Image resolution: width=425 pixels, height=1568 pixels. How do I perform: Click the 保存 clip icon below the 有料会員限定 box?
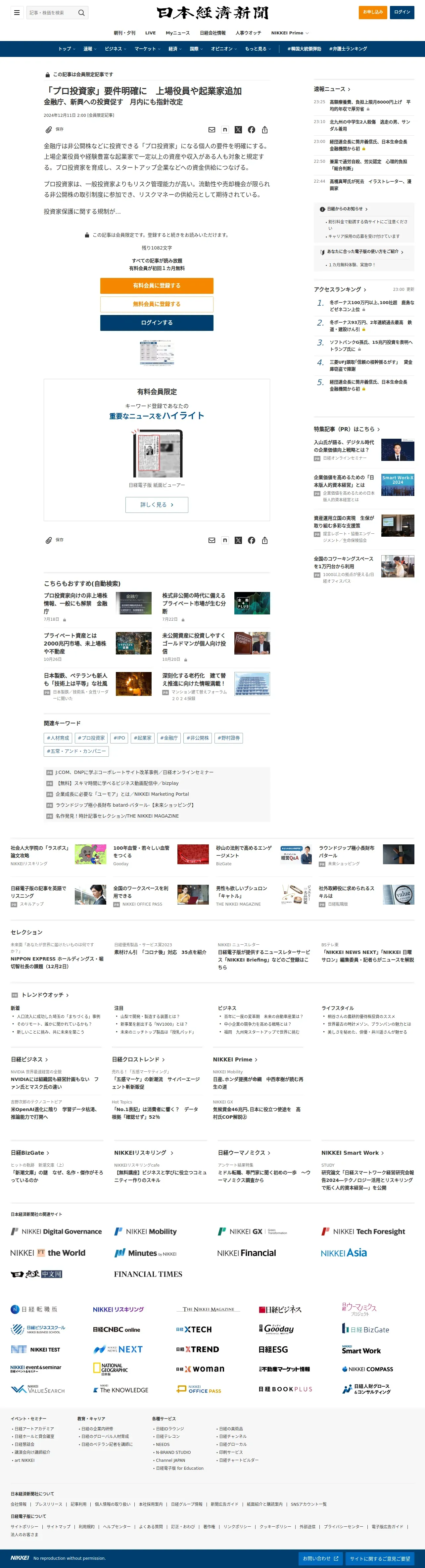(x=49, y=540)
